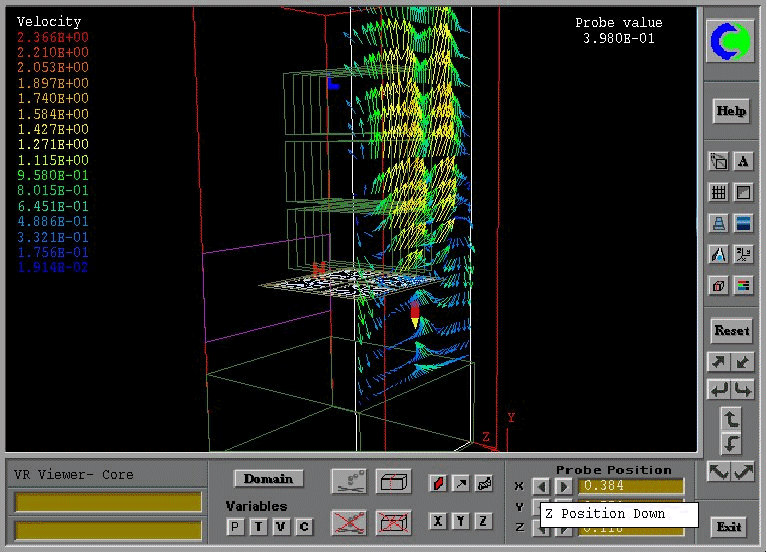Click the Exit button

[x=730, y=526]
